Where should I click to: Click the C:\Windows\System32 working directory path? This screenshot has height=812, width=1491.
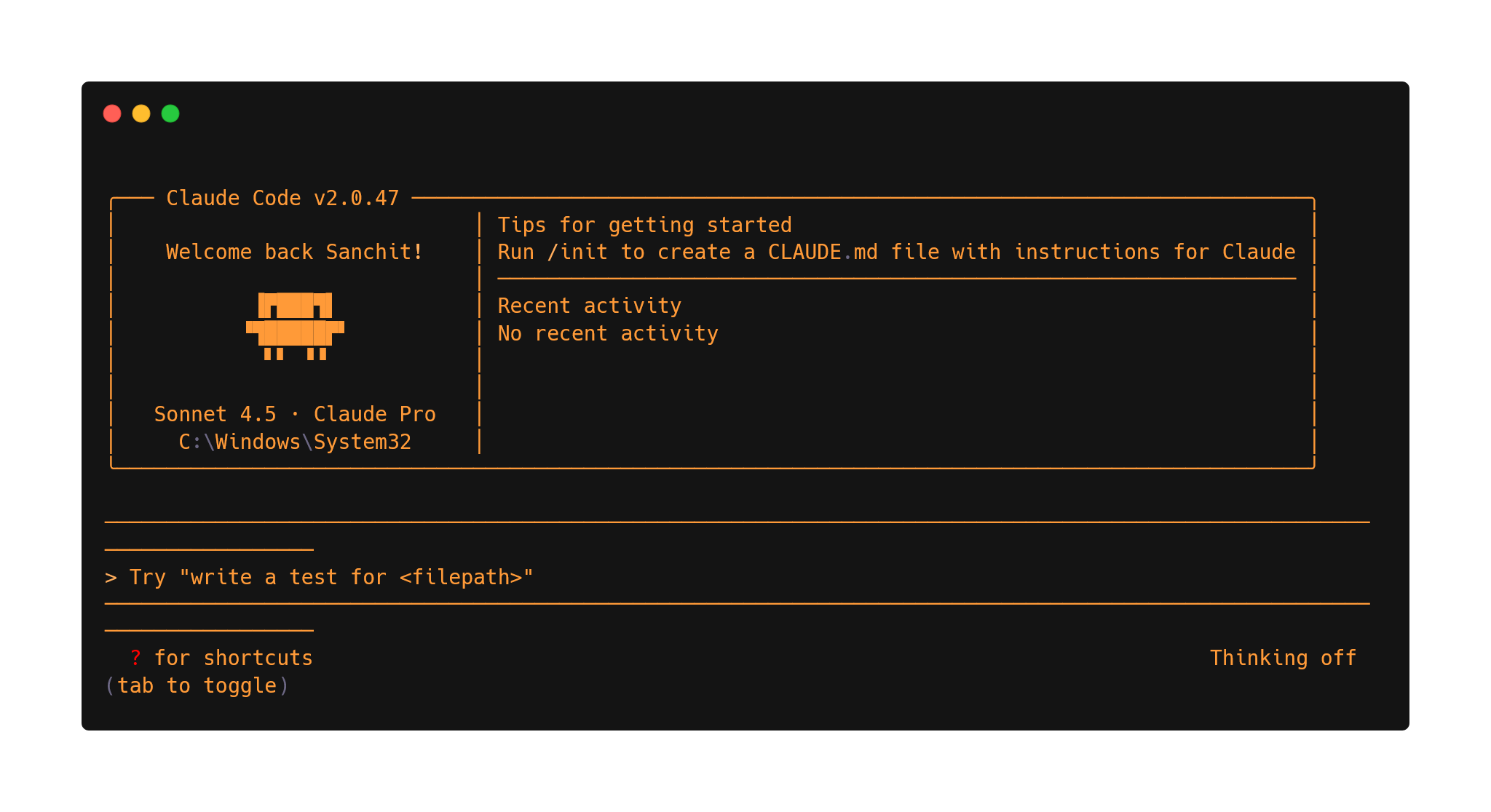pos(295,442)
